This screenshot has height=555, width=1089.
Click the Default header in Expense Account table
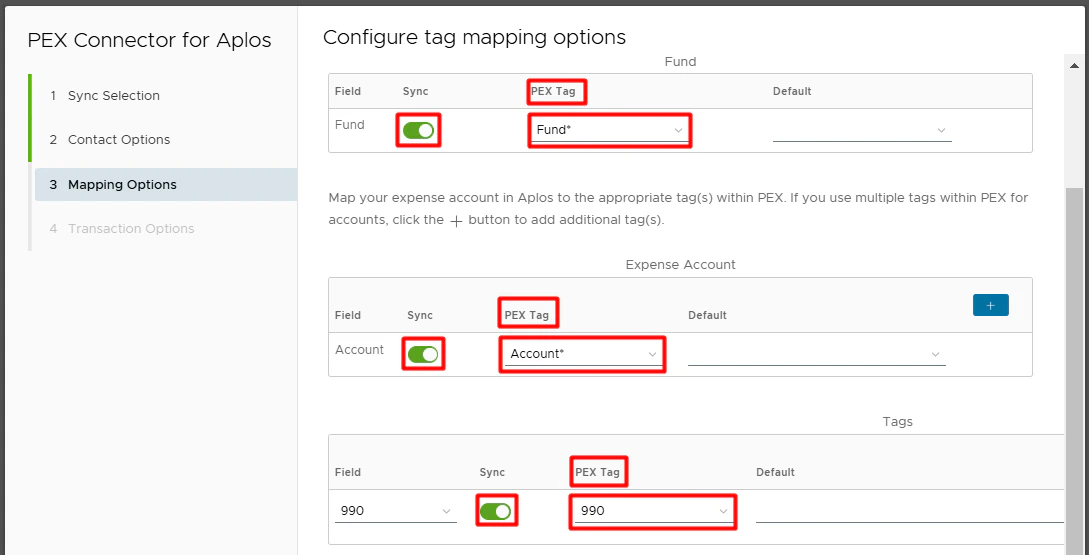pyautogui.click(x=707, y=315)
